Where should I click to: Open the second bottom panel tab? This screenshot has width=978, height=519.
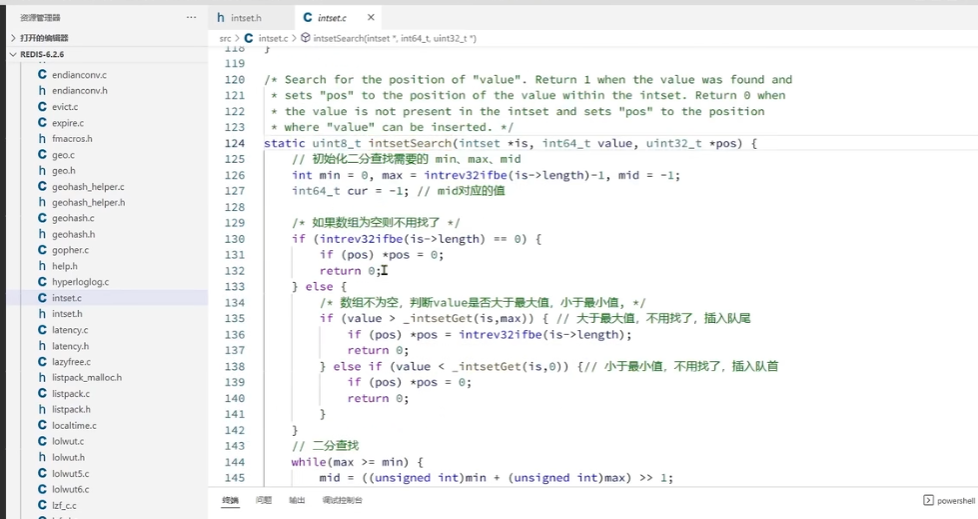(264, 500)
